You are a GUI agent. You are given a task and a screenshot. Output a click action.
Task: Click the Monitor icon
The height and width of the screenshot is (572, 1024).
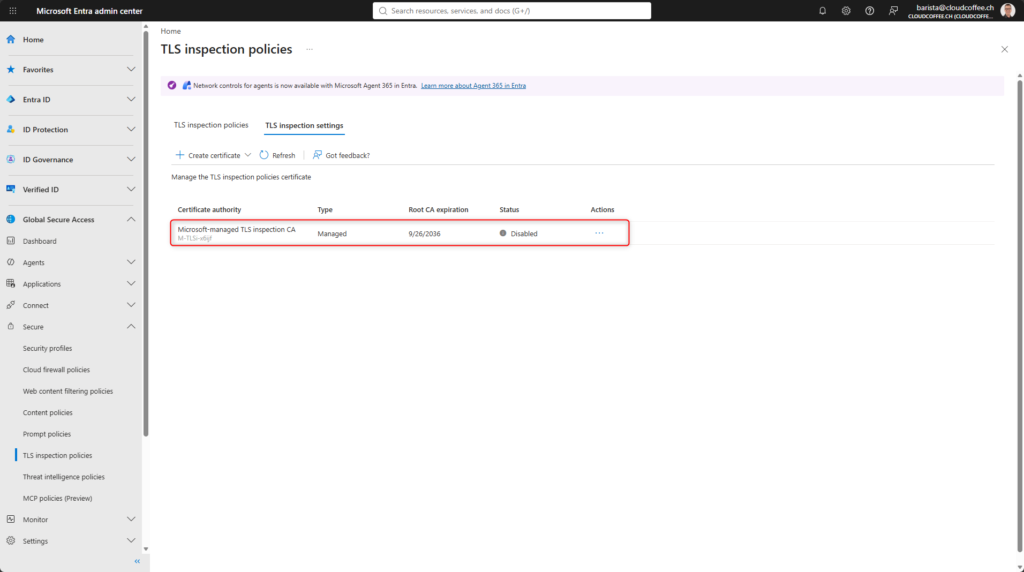(x=10, y=519)
